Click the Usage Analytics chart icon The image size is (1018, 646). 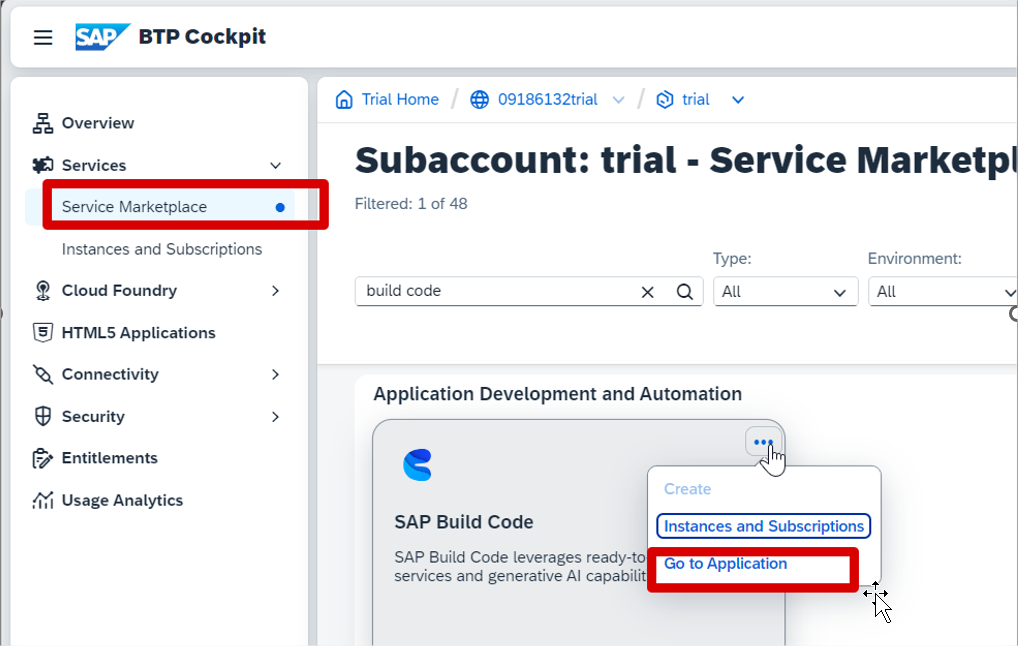(x=43, y=500)
